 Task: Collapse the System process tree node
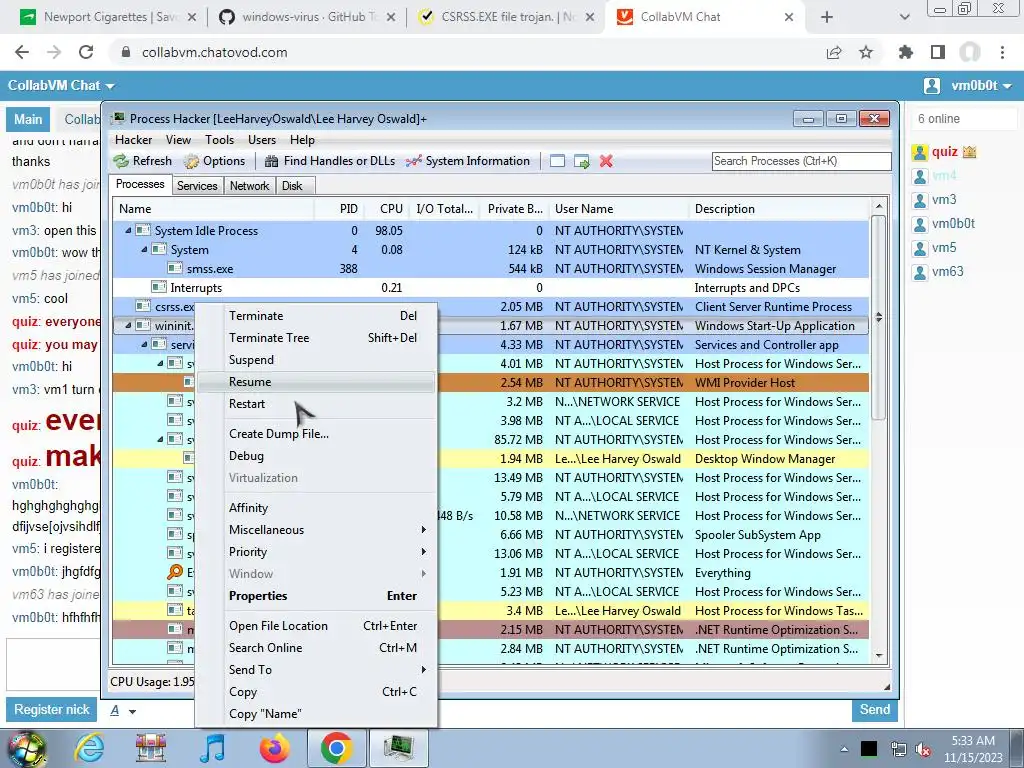(x=144, y=249)
